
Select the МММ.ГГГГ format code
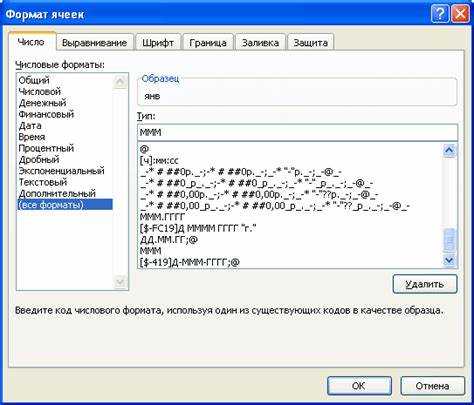[162, 217]
